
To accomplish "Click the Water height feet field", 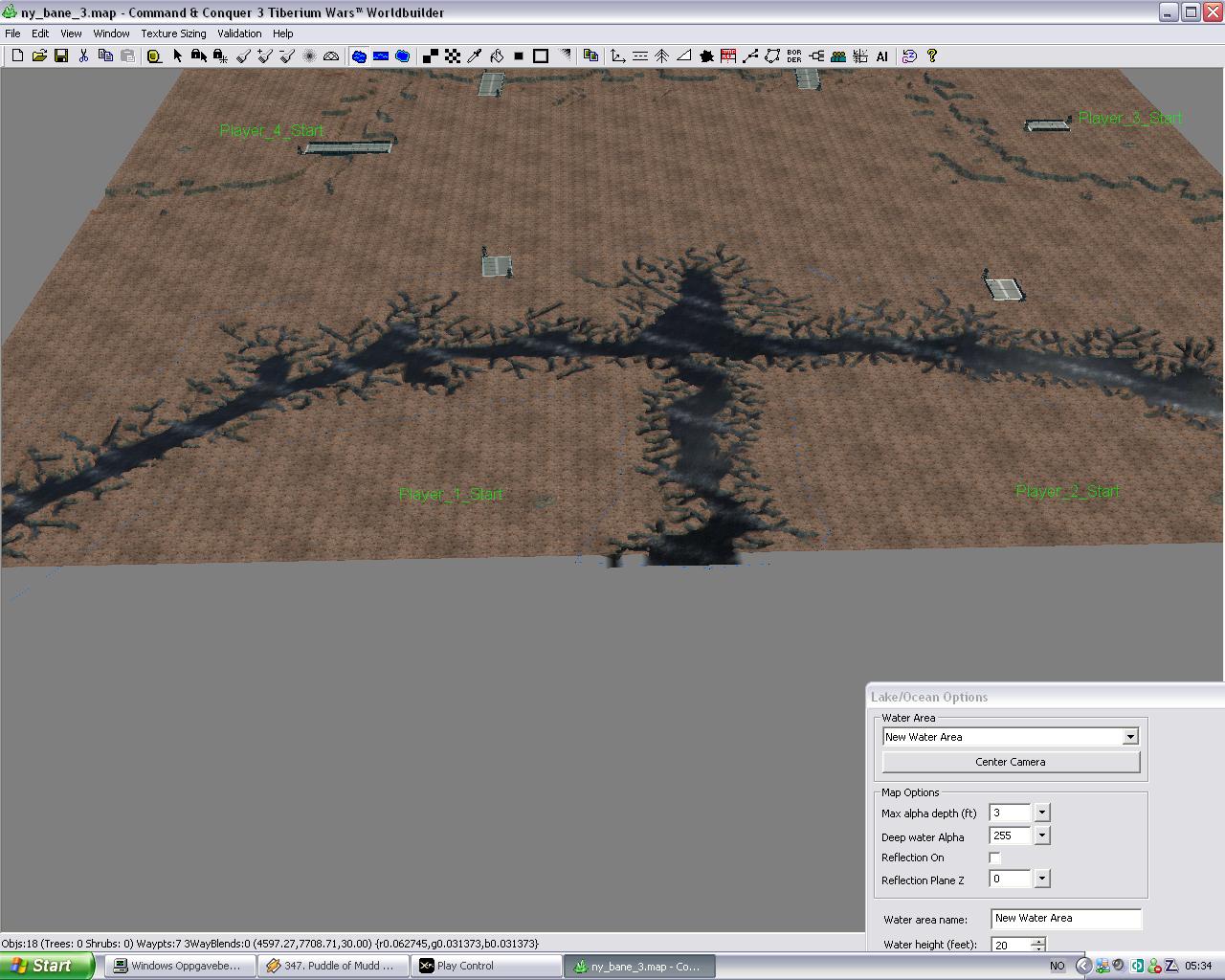I will [1011, 945].
